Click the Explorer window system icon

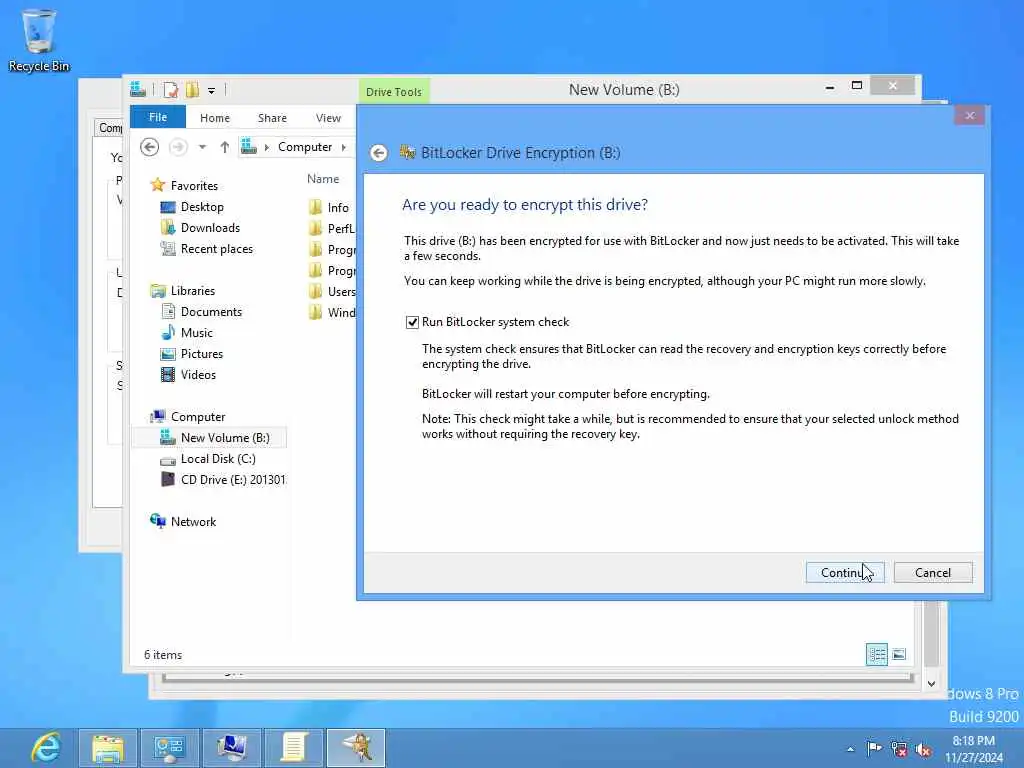138,89
